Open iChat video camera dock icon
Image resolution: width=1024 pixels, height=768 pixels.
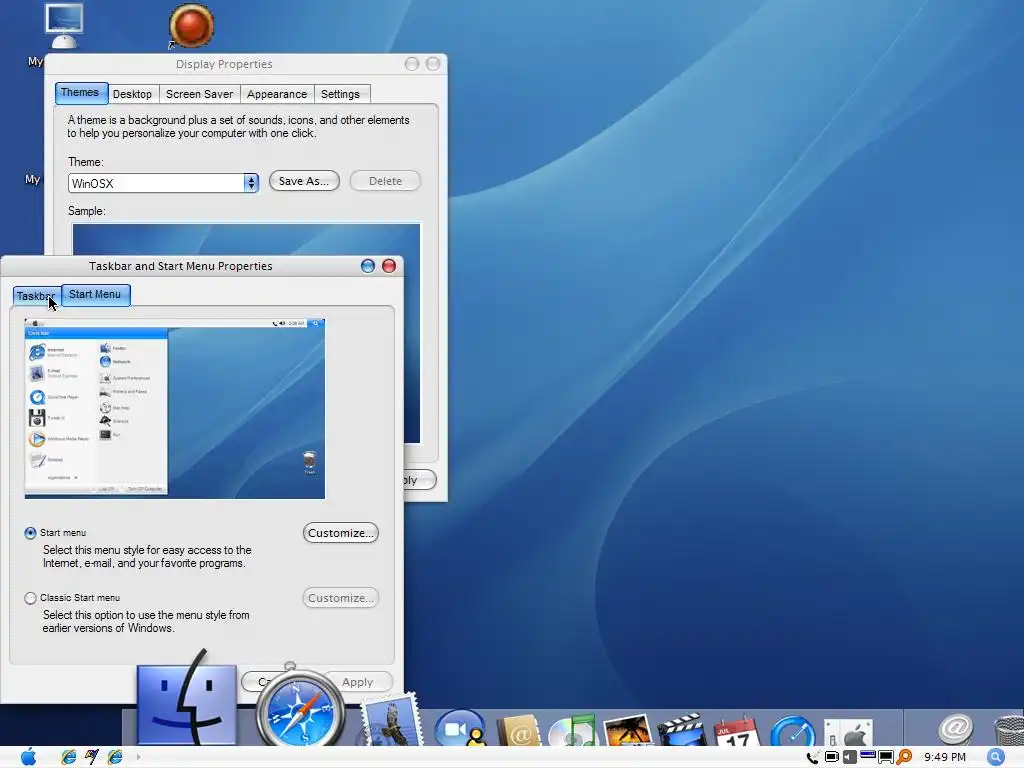(460, 728)
